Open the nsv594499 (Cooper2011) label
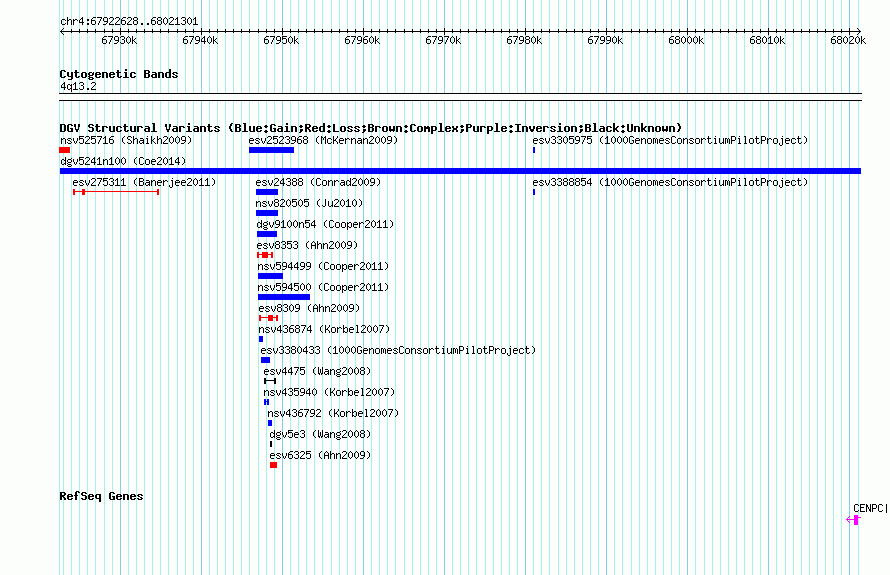890x575 pixels. coord(324,266)
